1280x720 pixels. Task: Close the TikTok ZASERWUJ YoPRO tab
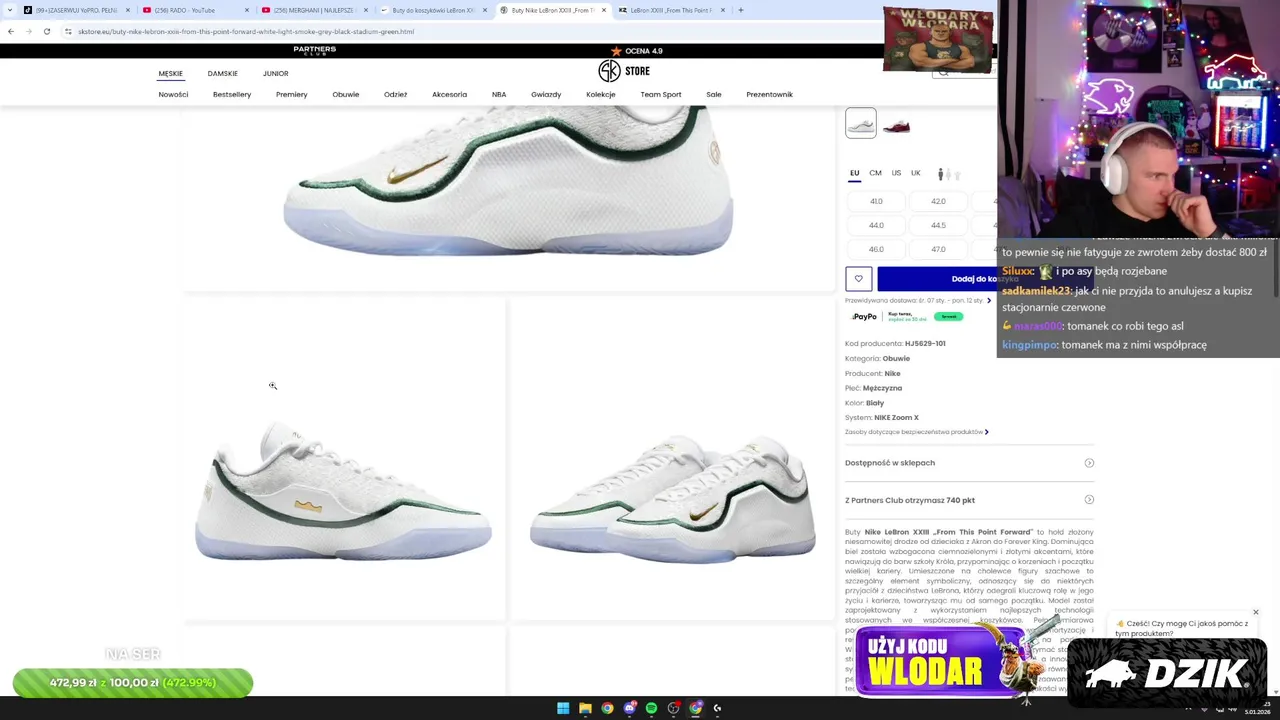(128, 10)
